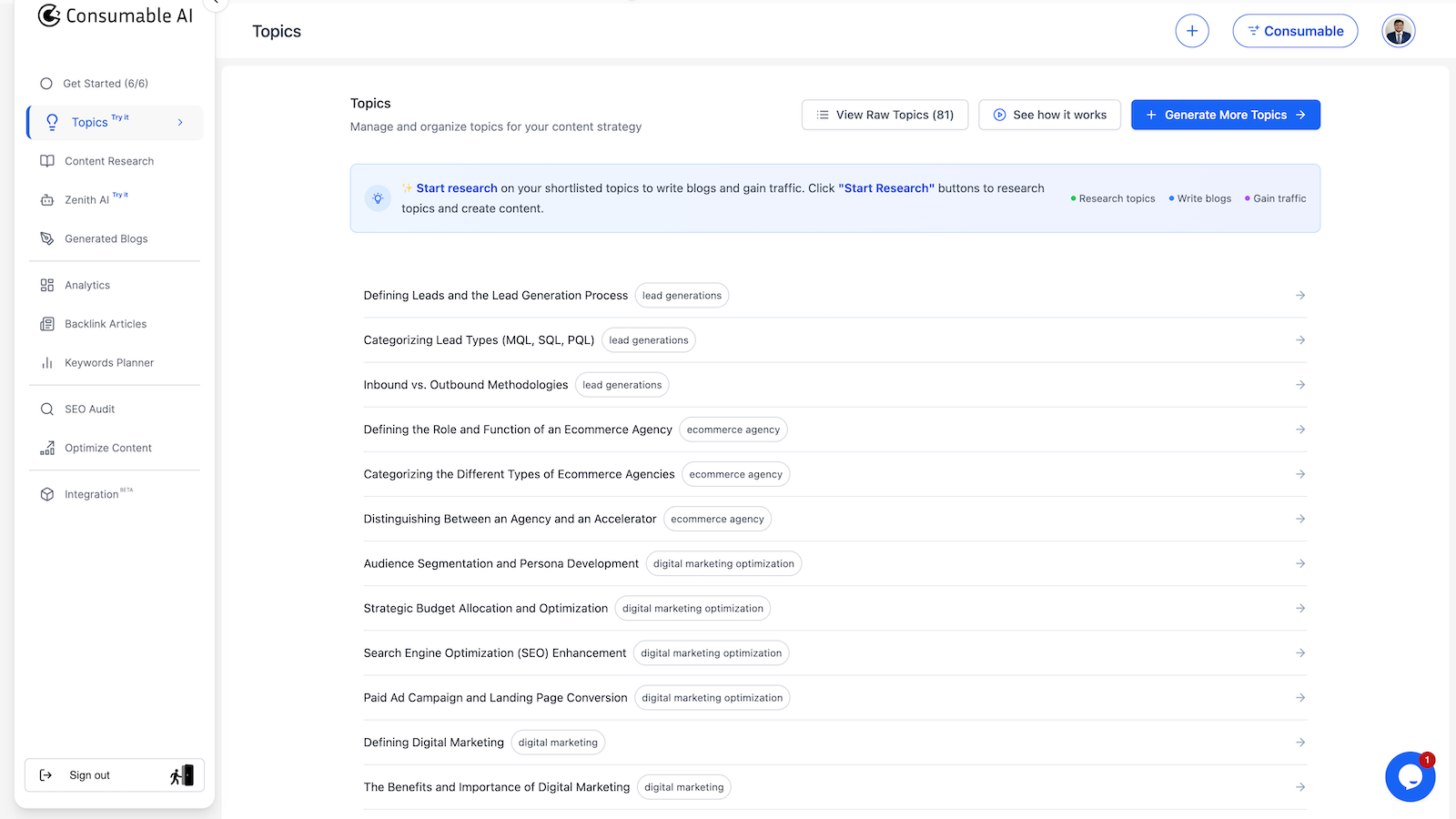
Task: Open Integration from the sidebar
Action: pos(91,495)
